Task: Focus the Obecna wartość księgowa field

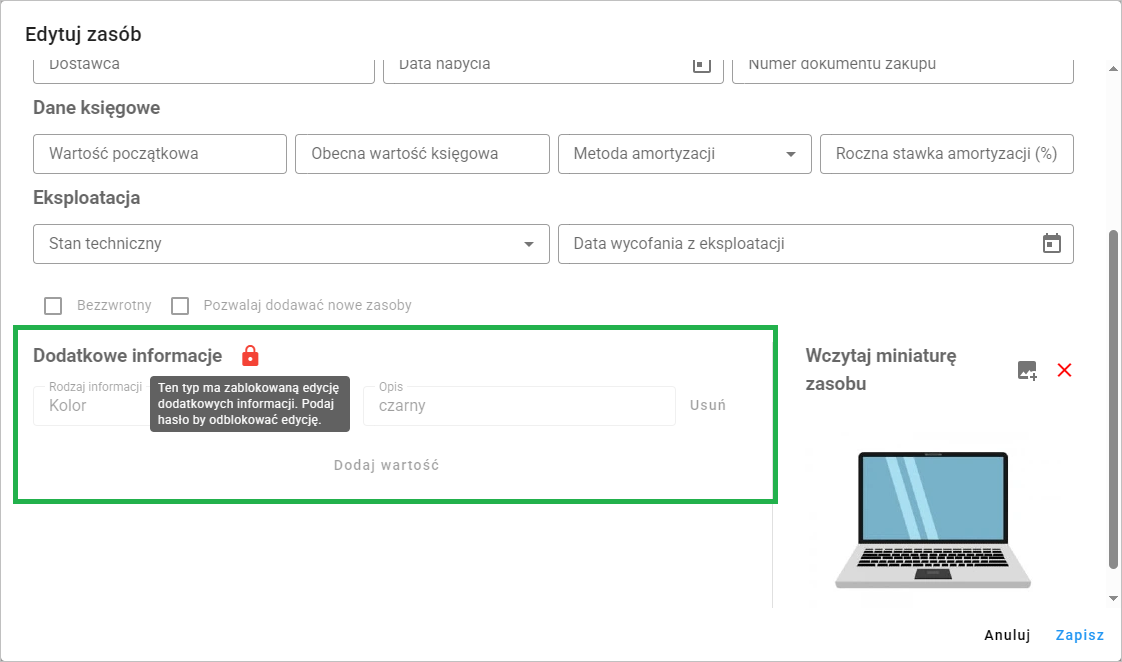Action: point(422,154)
